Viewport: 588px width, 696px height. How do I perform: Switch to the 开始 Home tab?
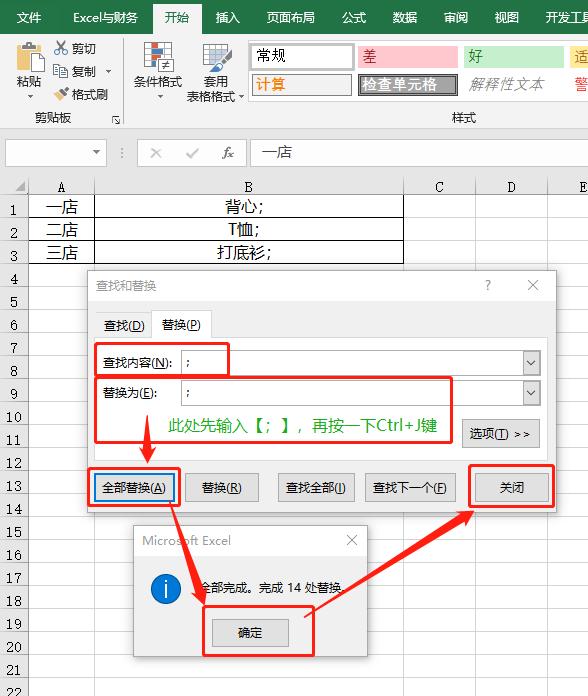click(177, 17)
